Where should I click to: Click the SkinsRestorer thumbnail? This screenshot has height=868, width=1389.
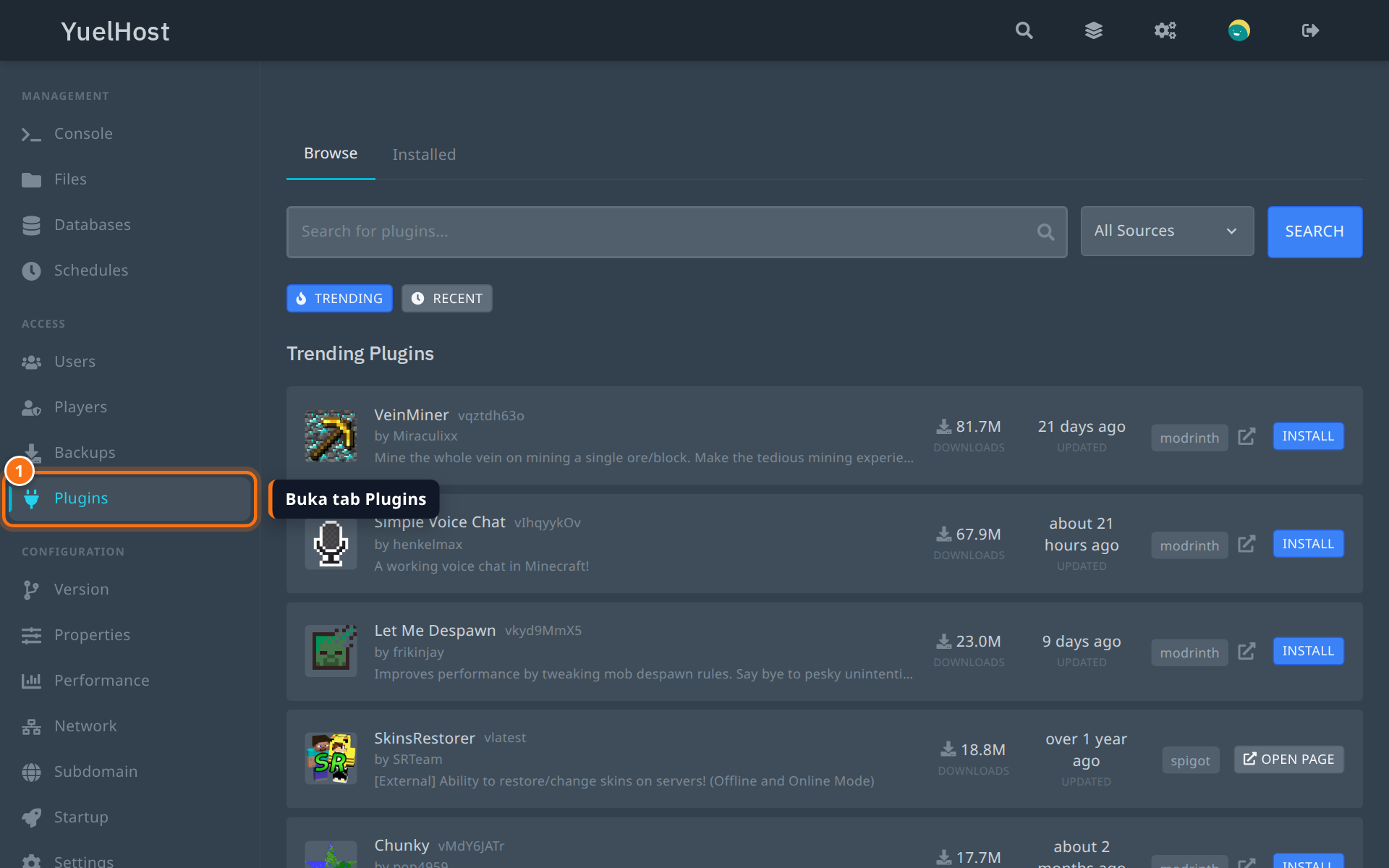pos(331,759)
